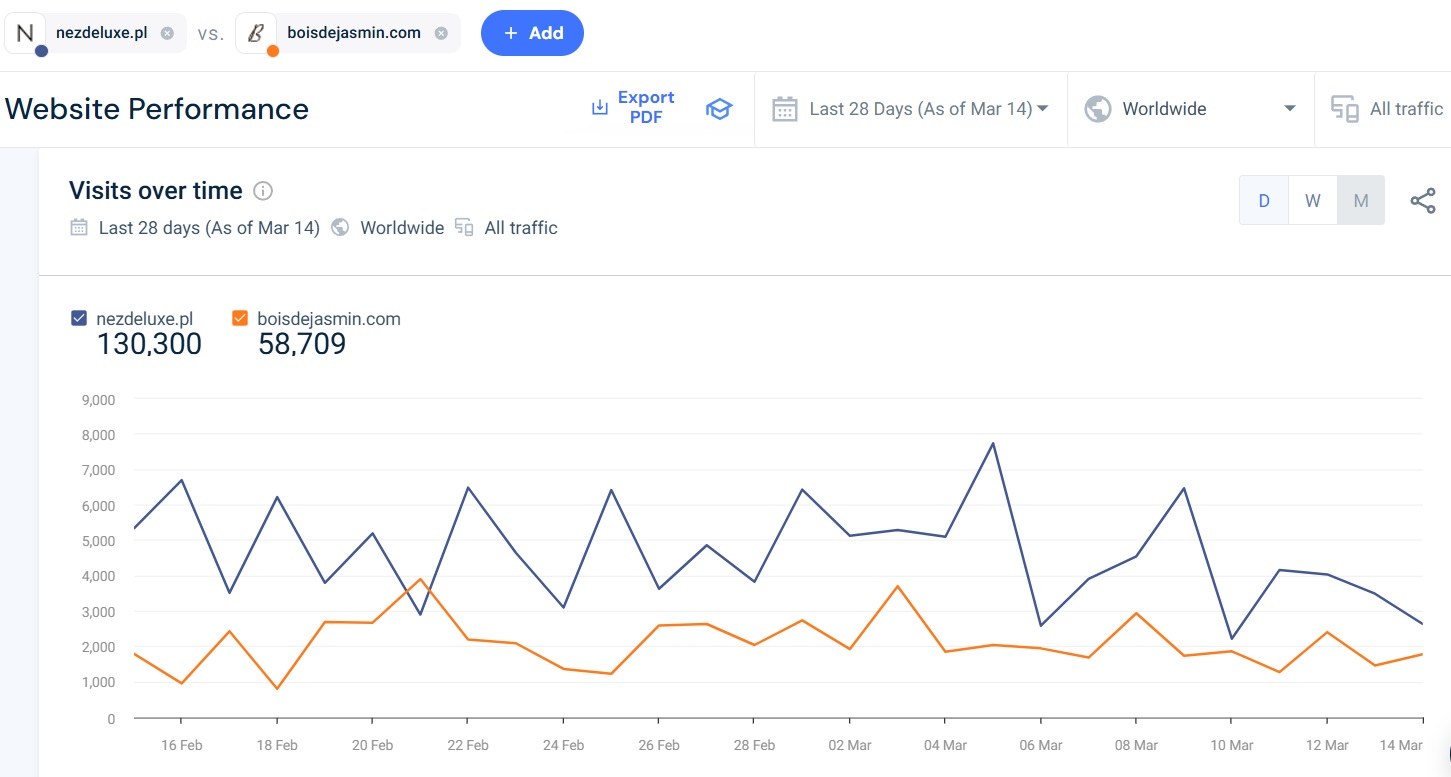Open the All traffic filter dropdown
1451x777 pixels.
(x=1405, y=109)
